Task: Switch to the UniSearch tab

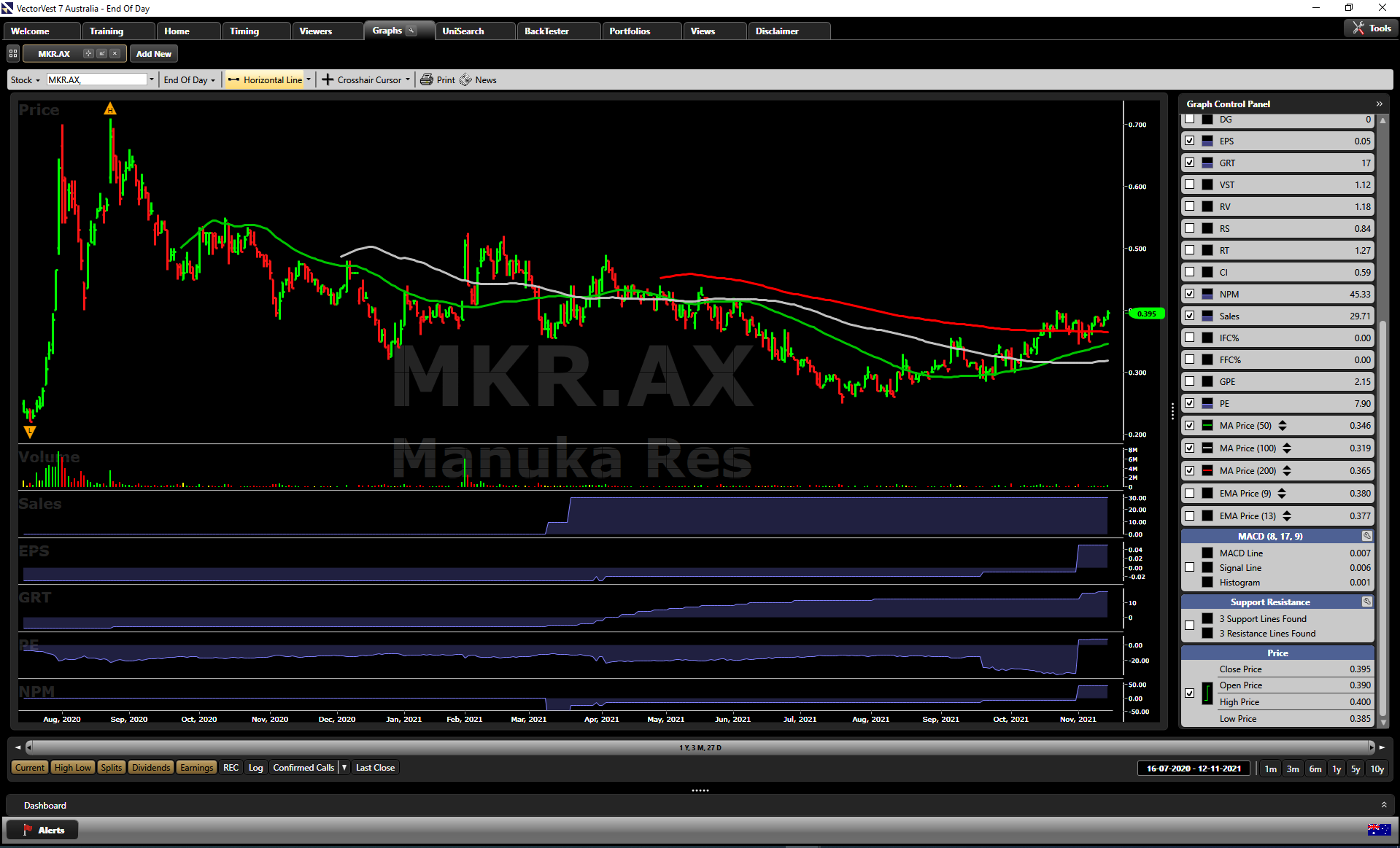Action: [x=474, y=31]
